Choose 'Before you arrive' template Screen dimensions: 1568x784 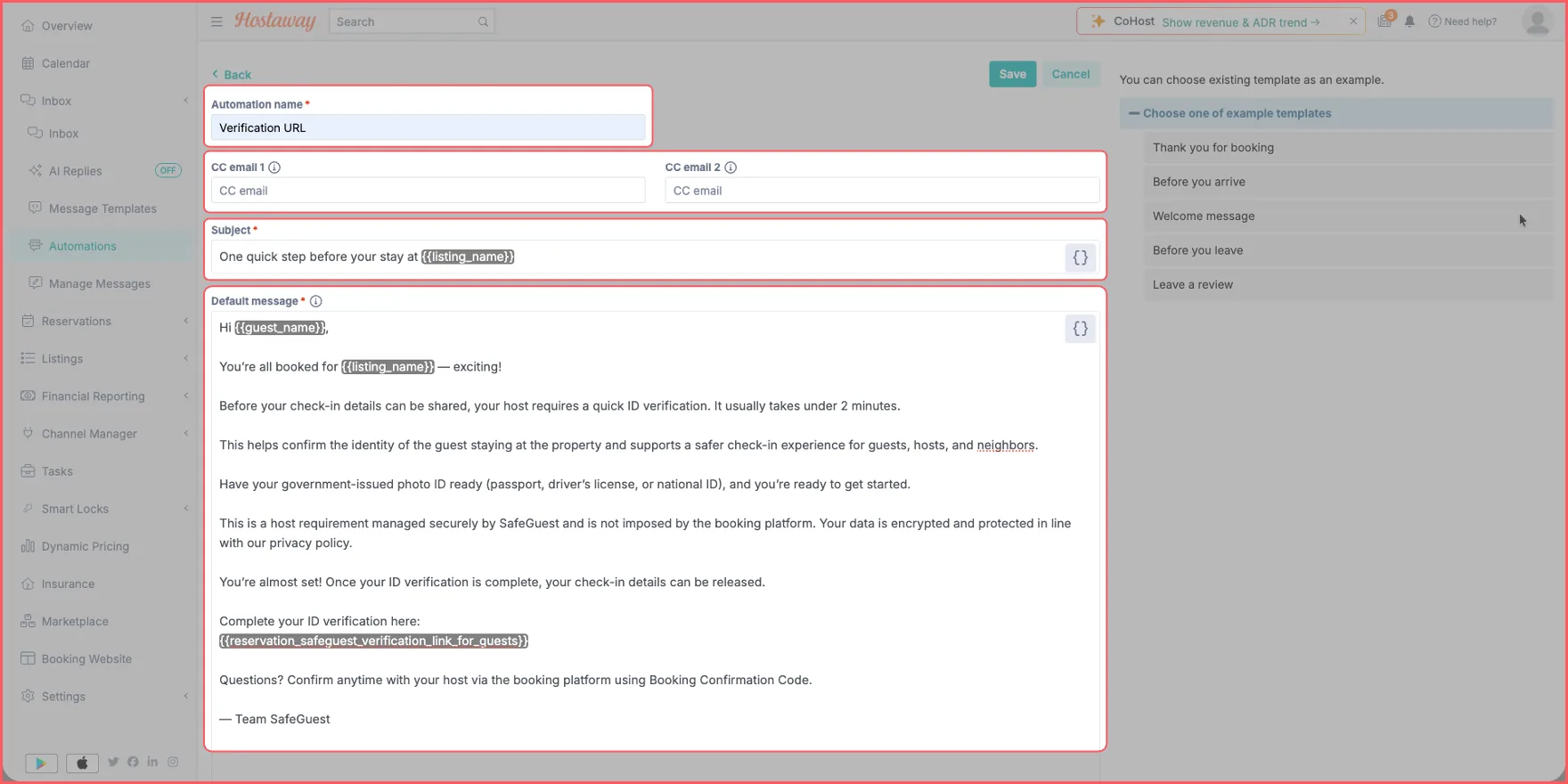pos(1348,182)
